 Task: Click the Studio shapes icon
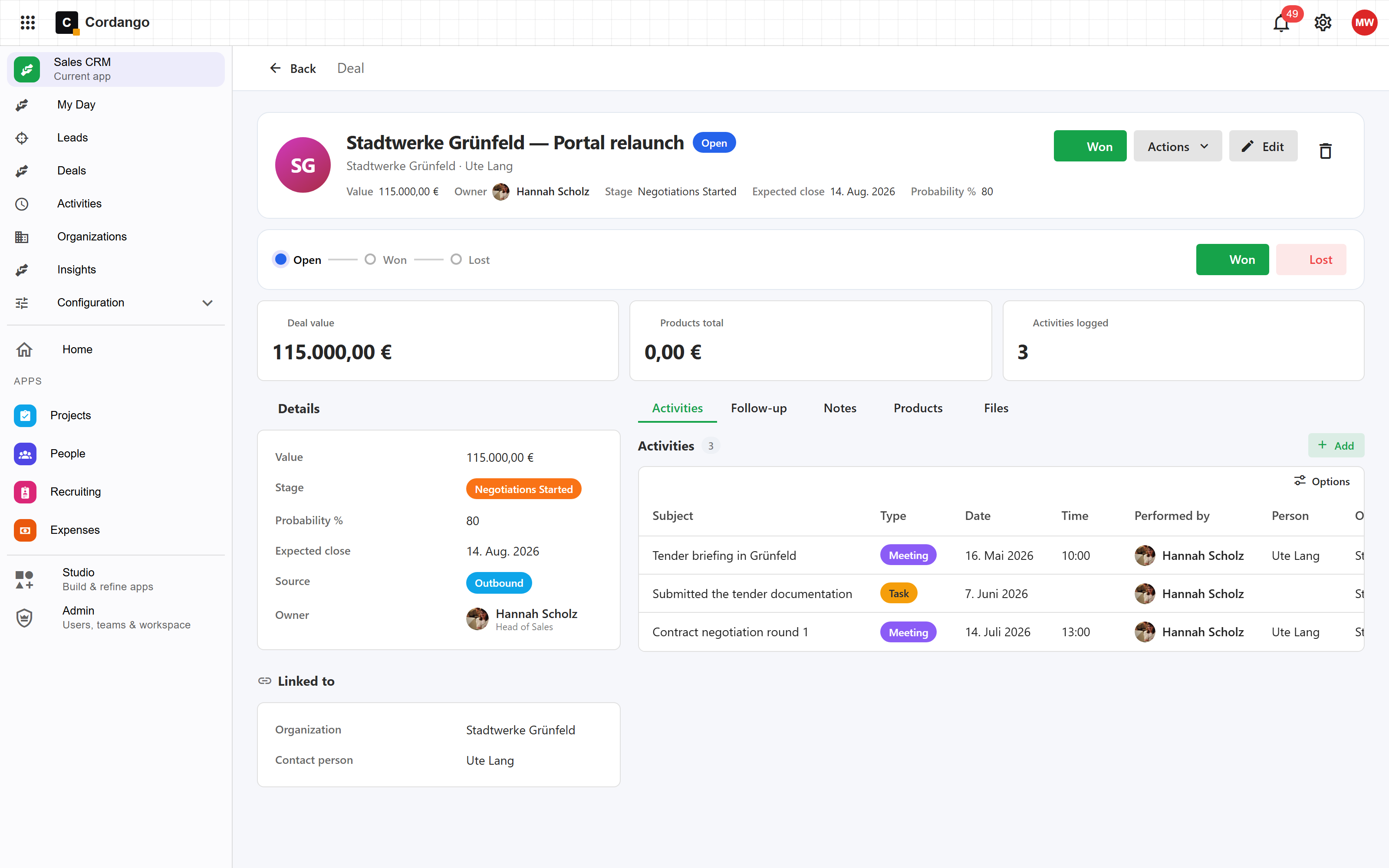(x=24, y=579)
